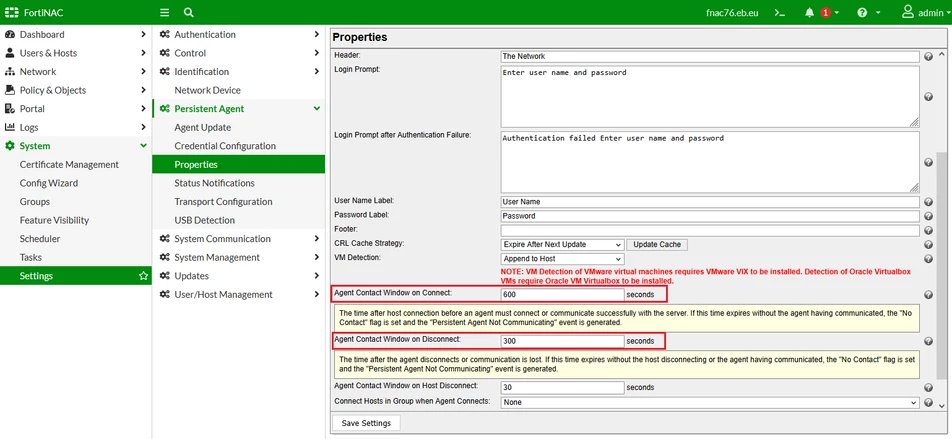
Task: Click the Network topology icon
Action: (x=9, y=72)
